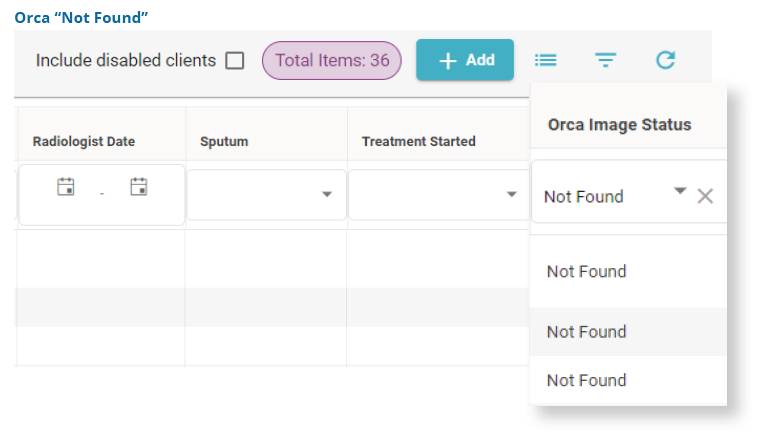Click the Orca Image Status column header

(619, 125)
